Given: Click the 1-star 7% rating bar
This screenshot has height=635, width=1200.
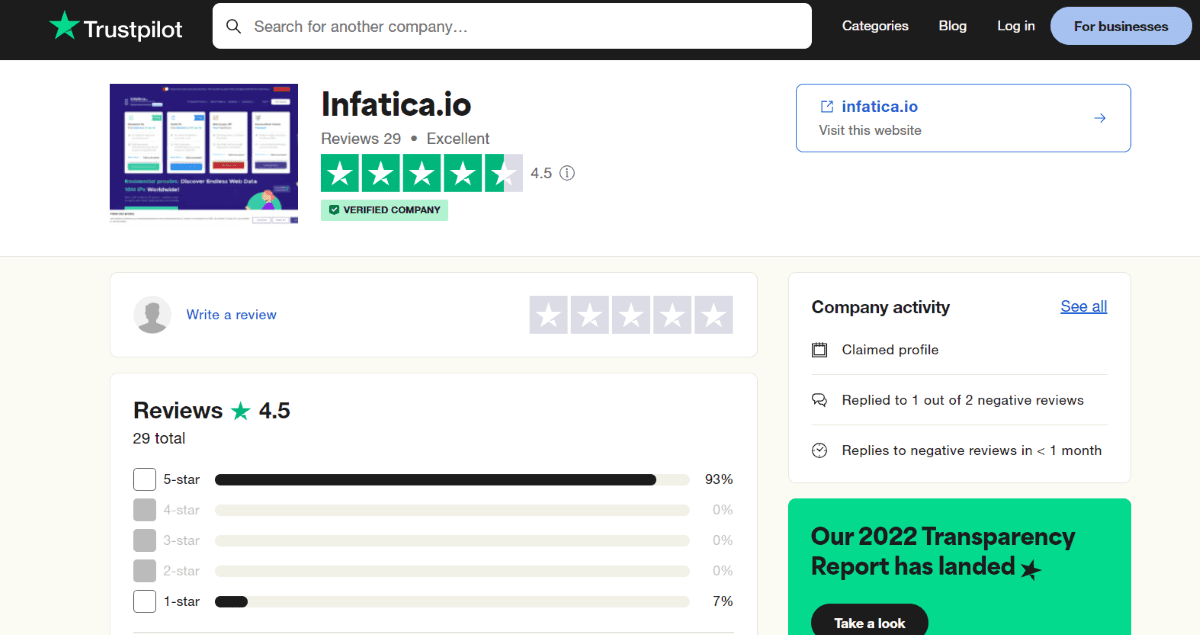Looking at the screenshot, I should point(452,602).
